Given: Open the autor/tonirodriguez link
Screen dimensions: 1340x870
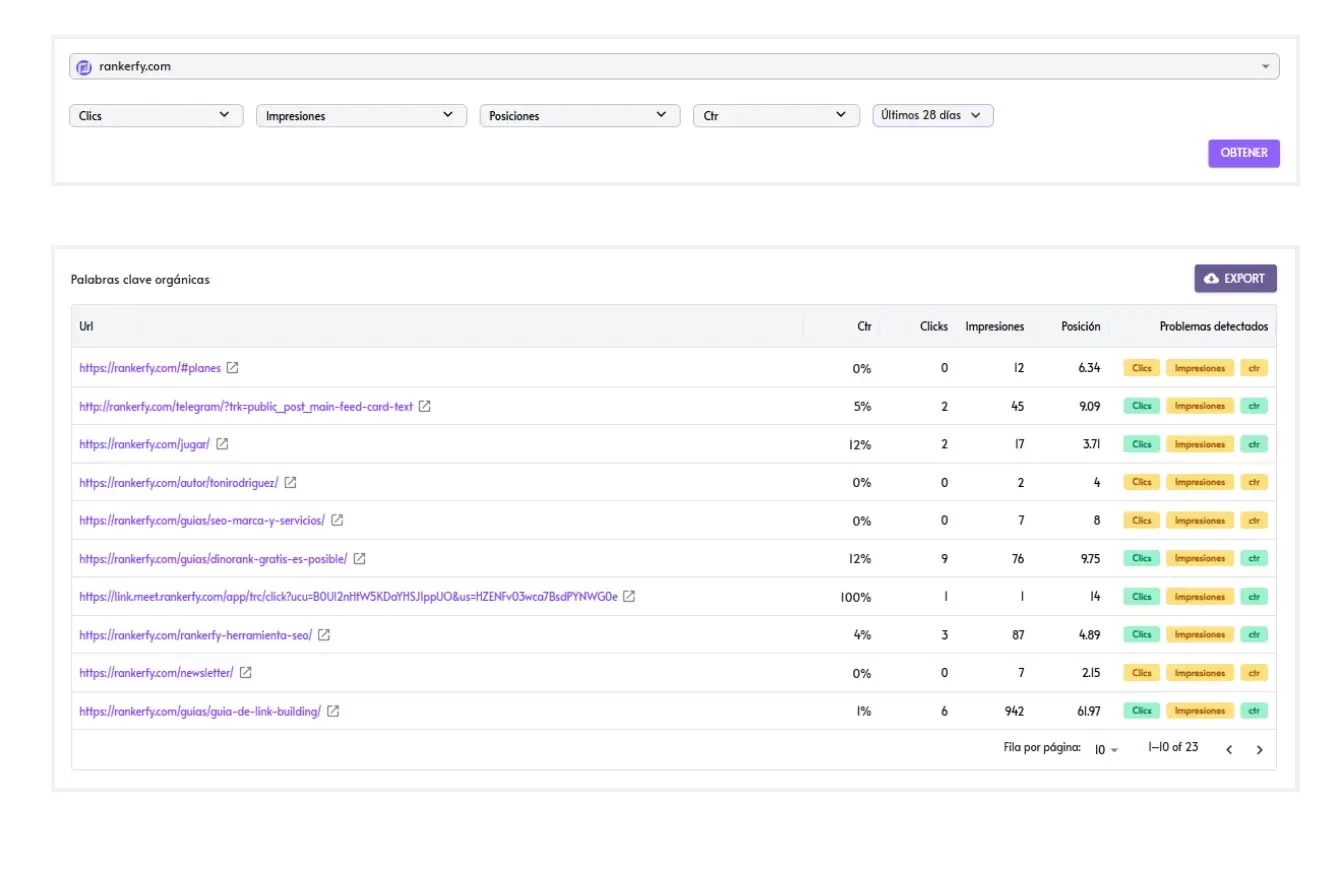Looking at the screenshot, I should [x=179, y=482].
